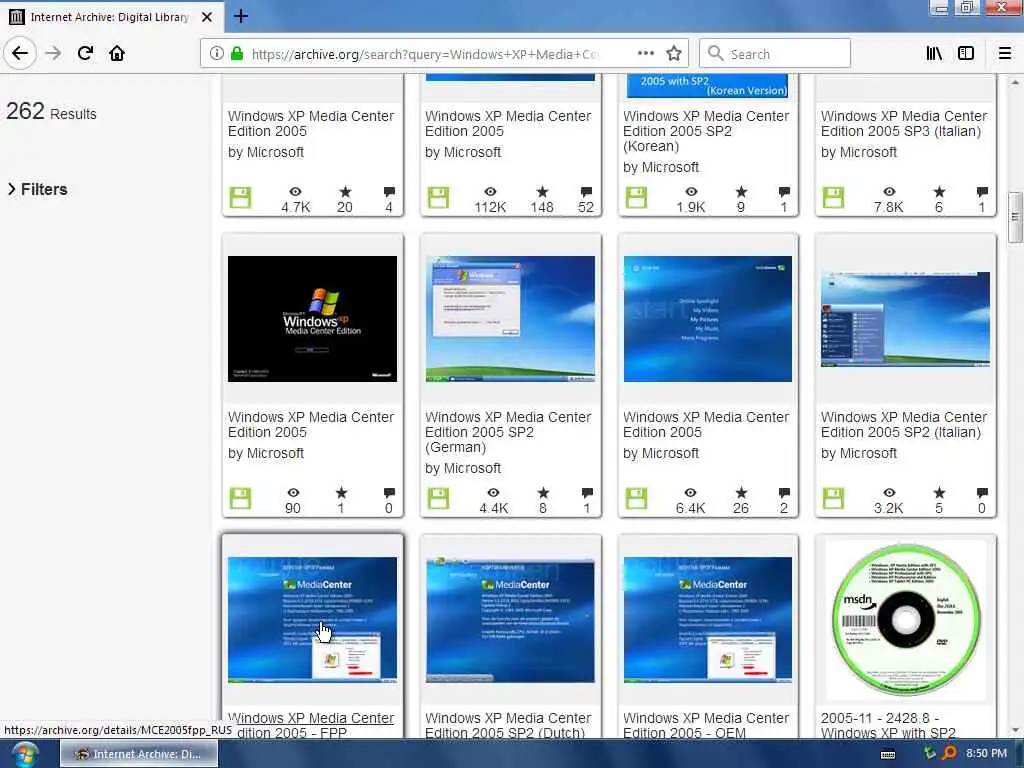
Task: Open the SP2 (Dutch) MediaCenter thumbnail
Action: point(510,620)
